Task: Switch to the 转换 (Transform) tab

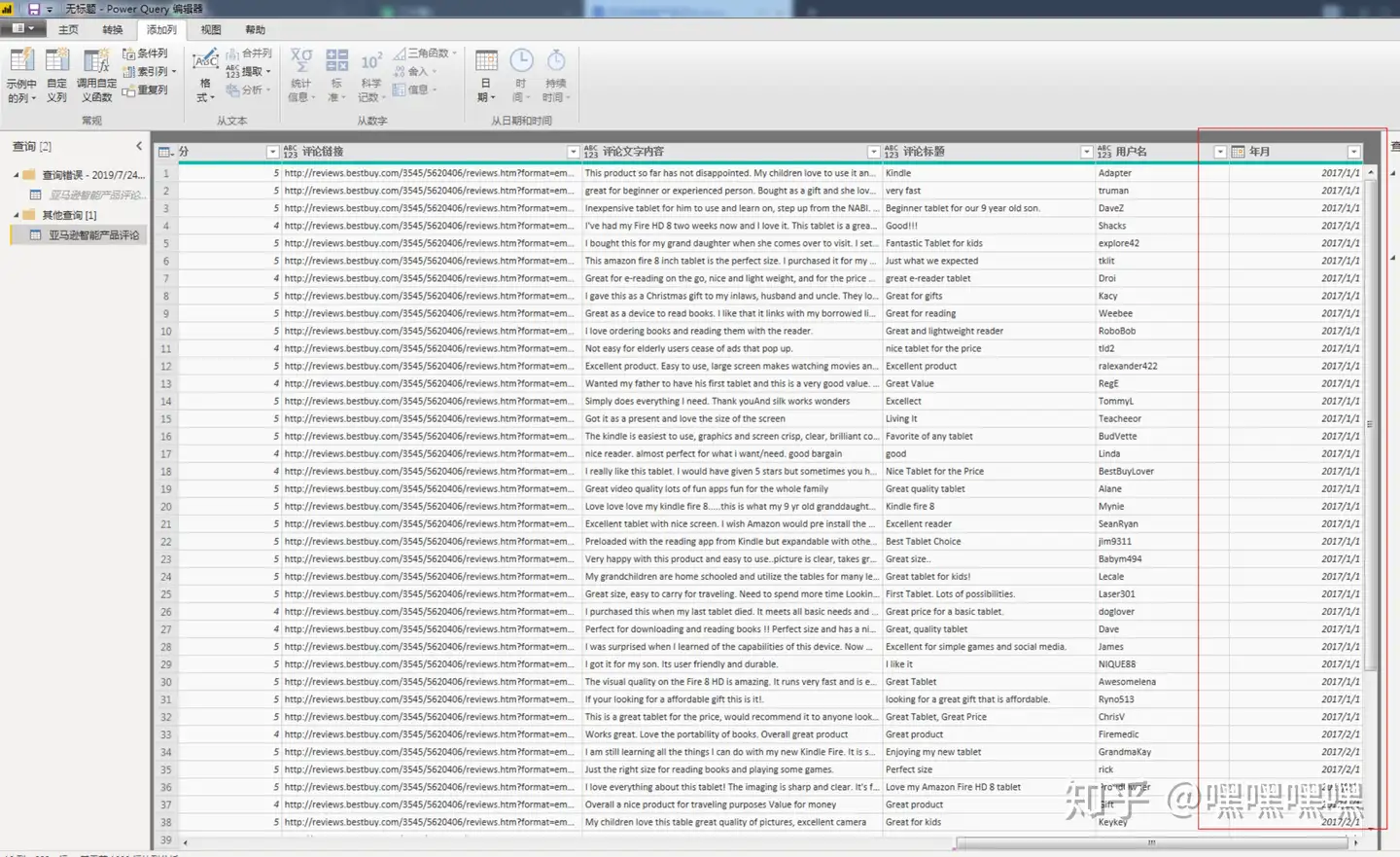Action: (x=113, y=29)
